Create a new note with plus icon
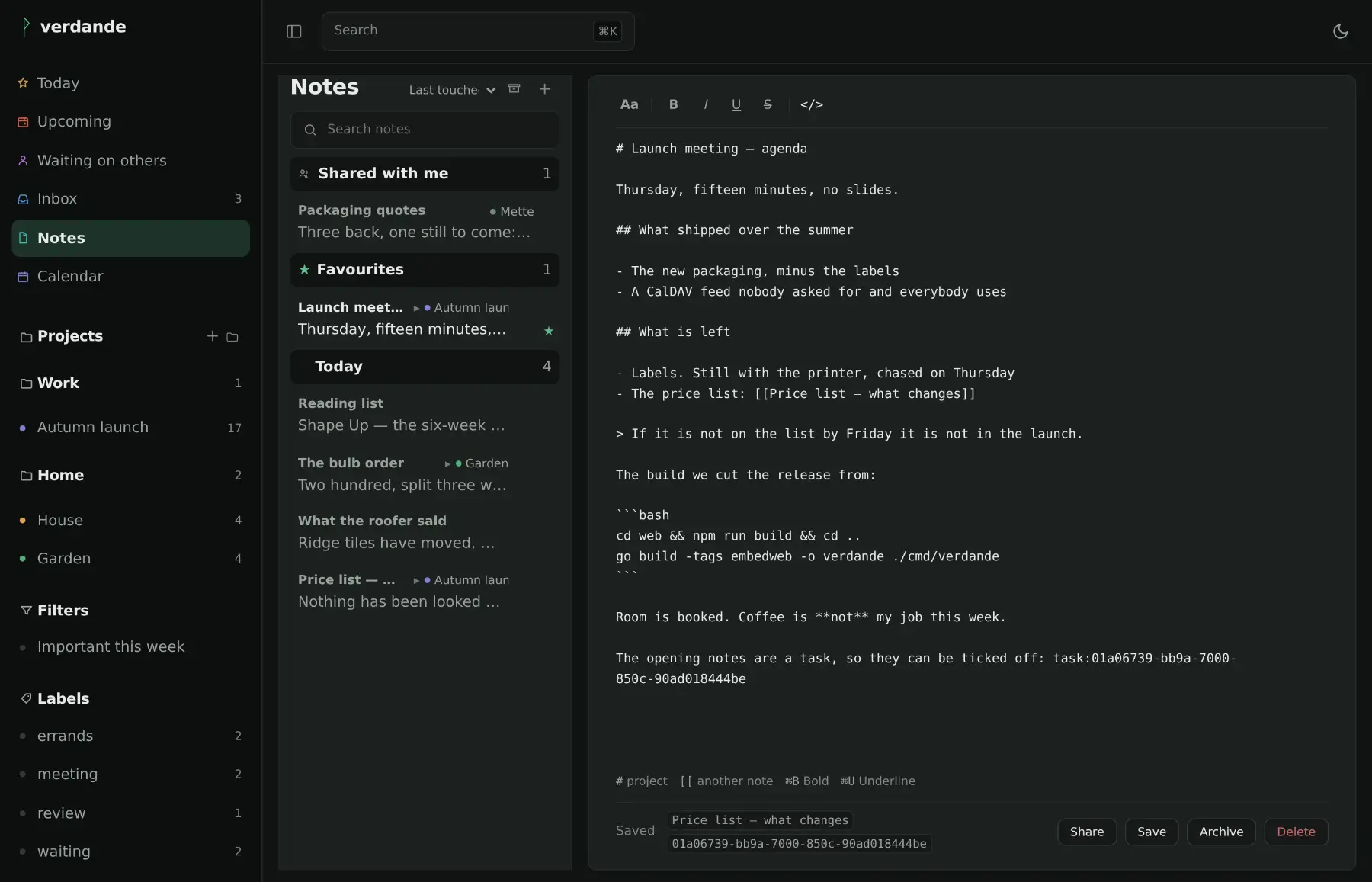The width and height of the screenshot is (1372, 882). (545, 89)
